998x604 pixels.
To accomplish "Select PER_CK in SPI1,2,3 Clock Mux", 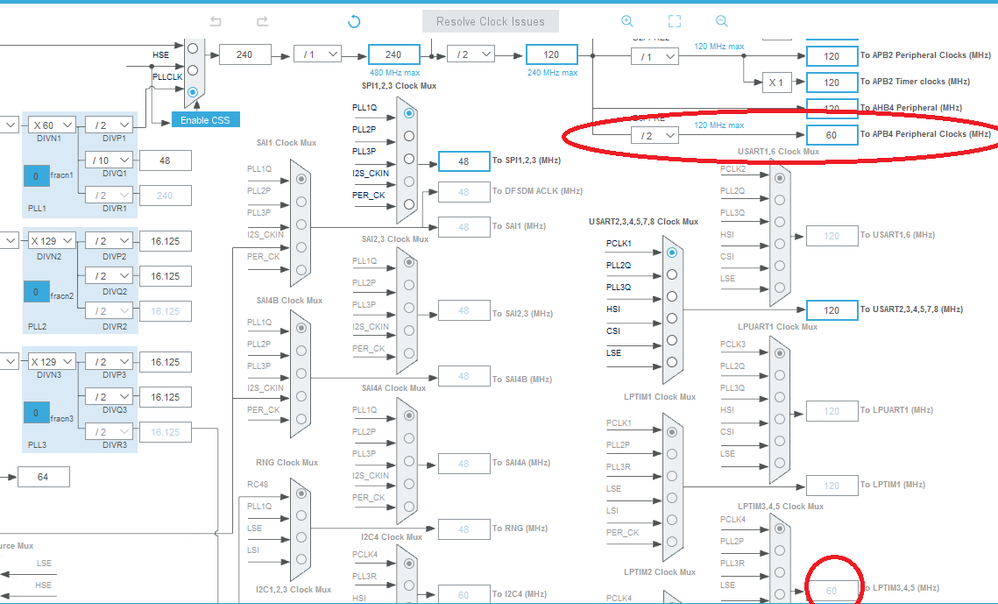I will (x=409, y=204).
